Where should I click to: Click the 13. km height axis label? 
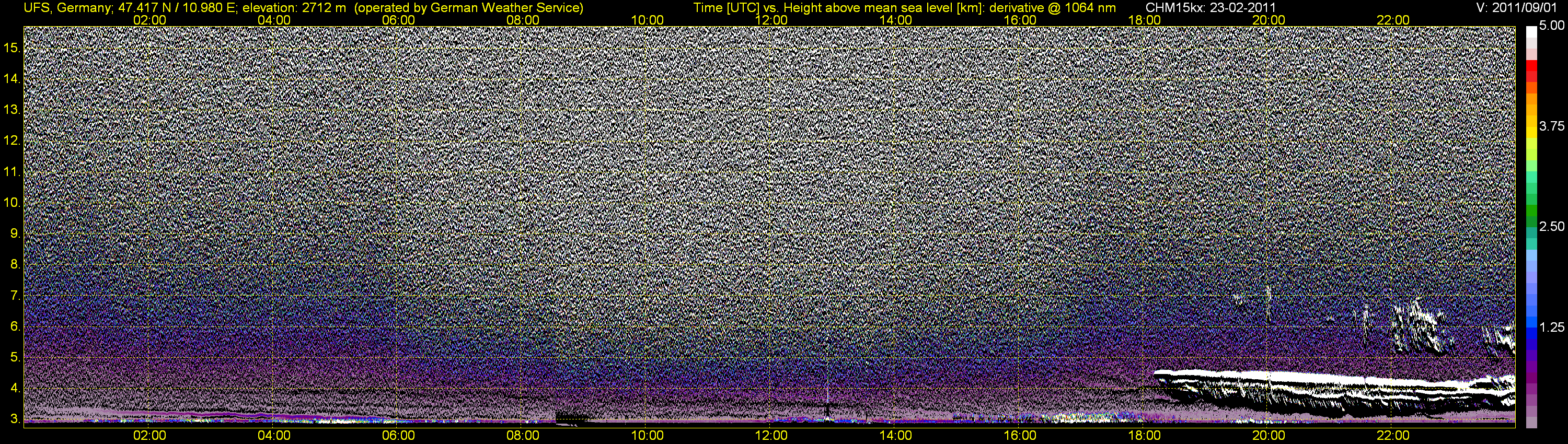12,110
